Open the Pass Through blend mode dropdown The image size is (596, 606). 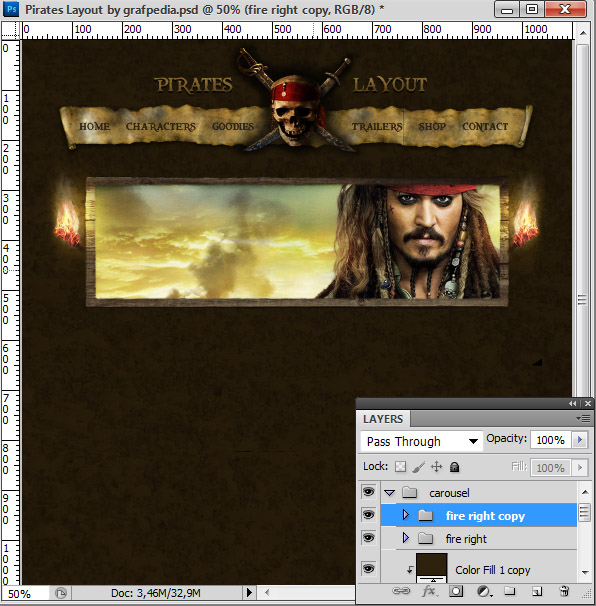[422, 441]
